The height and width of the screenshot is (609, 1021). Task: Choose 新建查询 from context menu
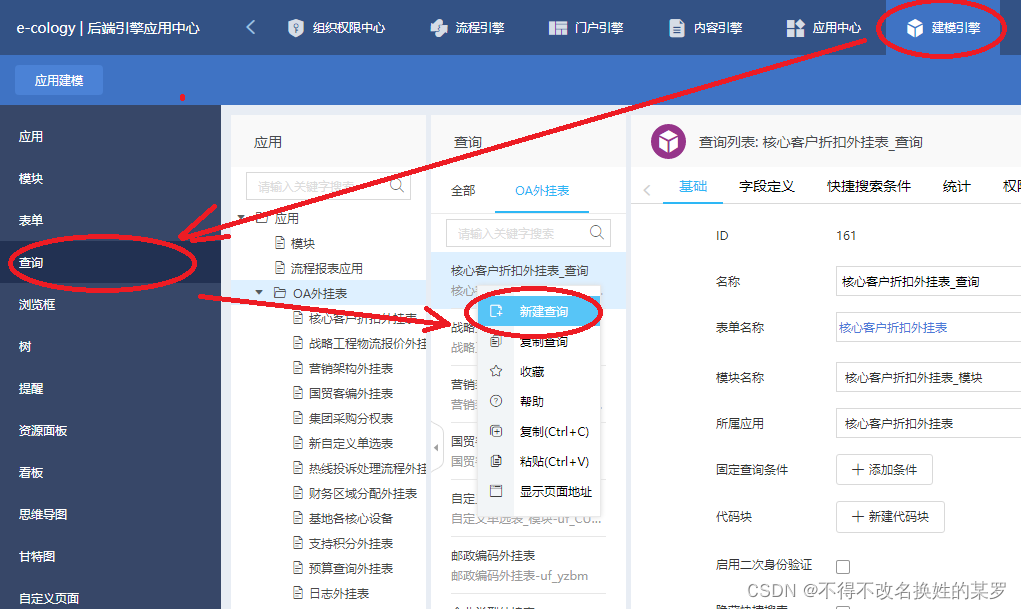point(538,312)
